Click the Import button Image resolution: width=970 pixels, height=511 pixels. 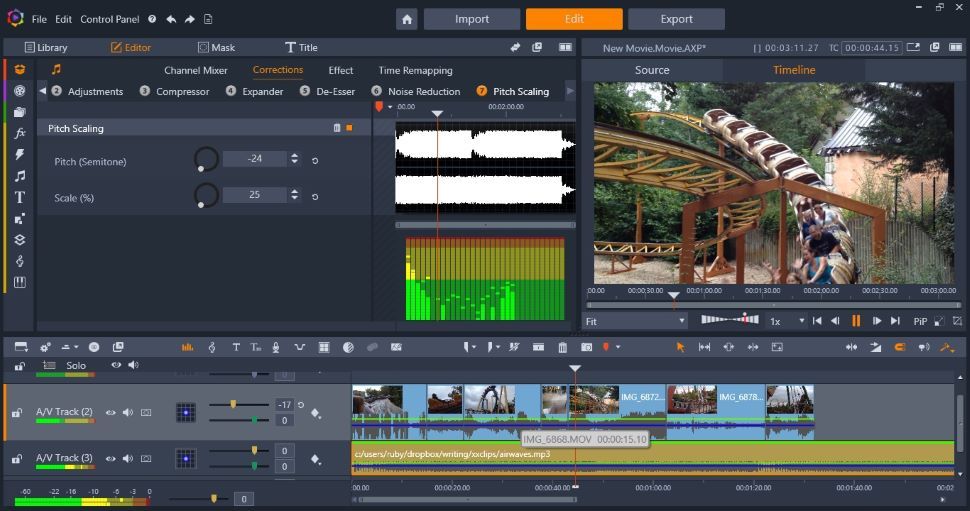coord(471,19)
